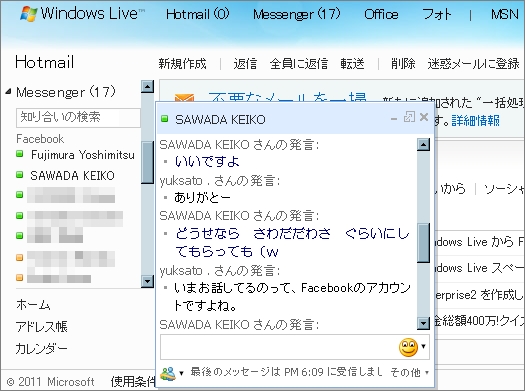
Task: Click 迷惑メールに登録 toolbar item
Action: [473, 63]
